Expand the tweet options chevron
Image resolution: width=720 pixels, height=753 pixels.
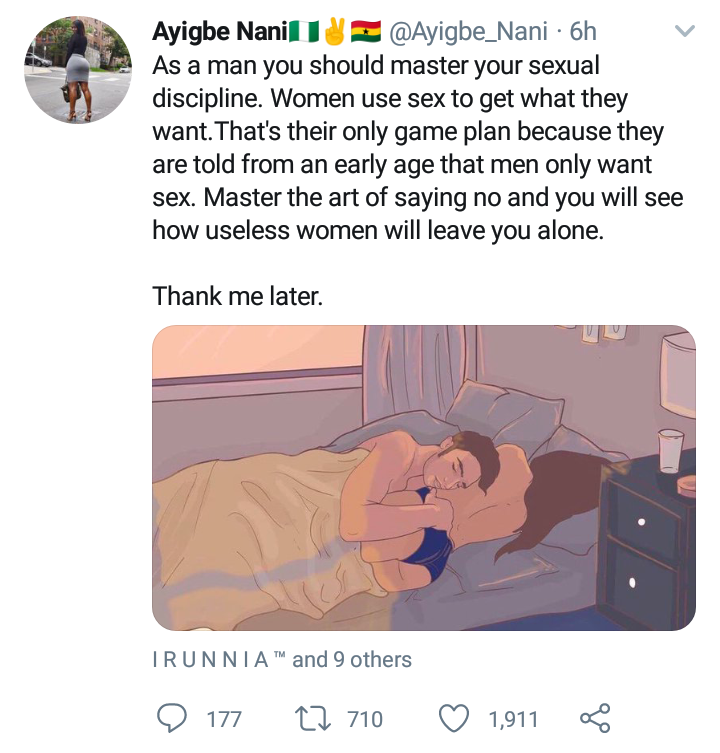pyautogui.click(x=684, y=31)
